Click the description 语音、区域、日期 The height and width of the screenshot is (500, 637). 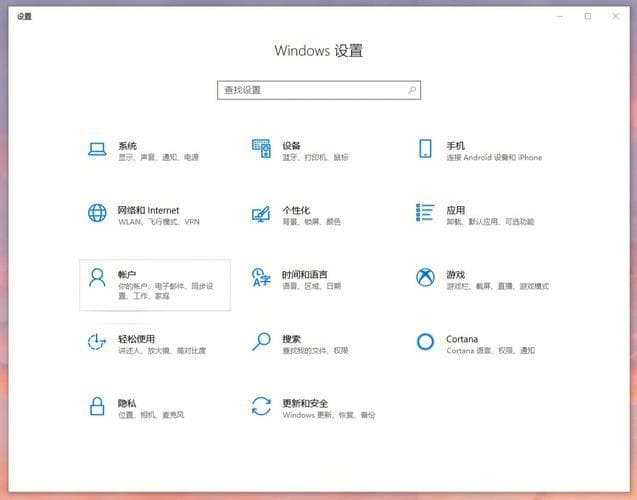[x=311, y=286]
